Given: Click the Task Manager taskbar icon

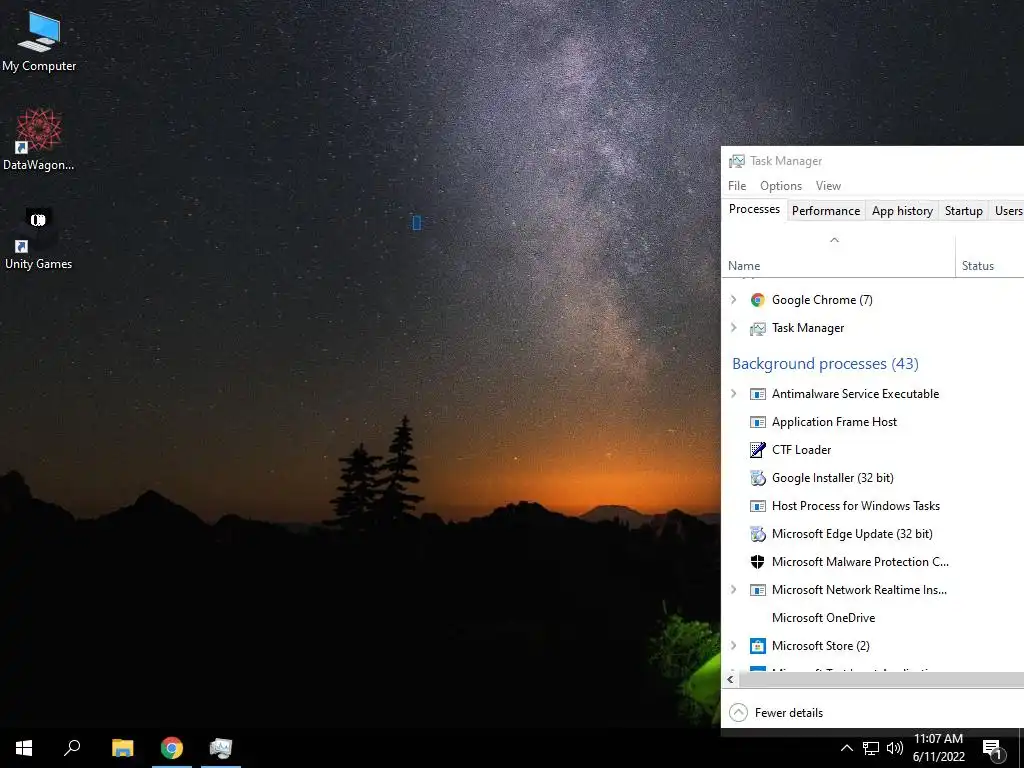Looking at the screenshot, I should 221,748.
